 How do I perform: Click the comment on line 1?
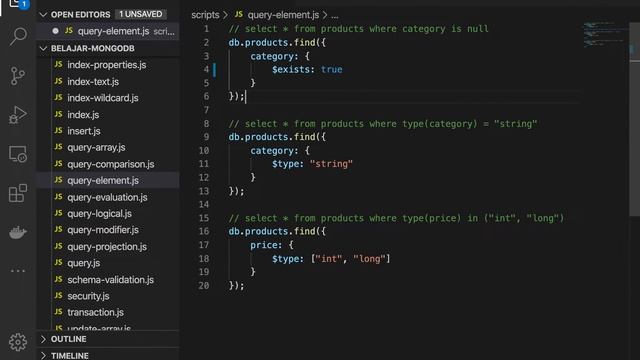[358, 29]
